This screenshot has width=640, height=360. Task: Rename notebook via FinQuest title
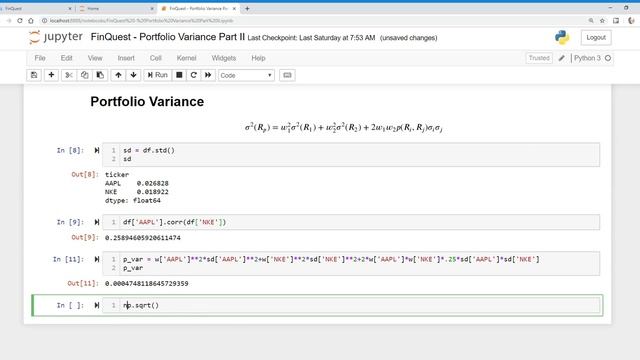(x=167, y=37)
